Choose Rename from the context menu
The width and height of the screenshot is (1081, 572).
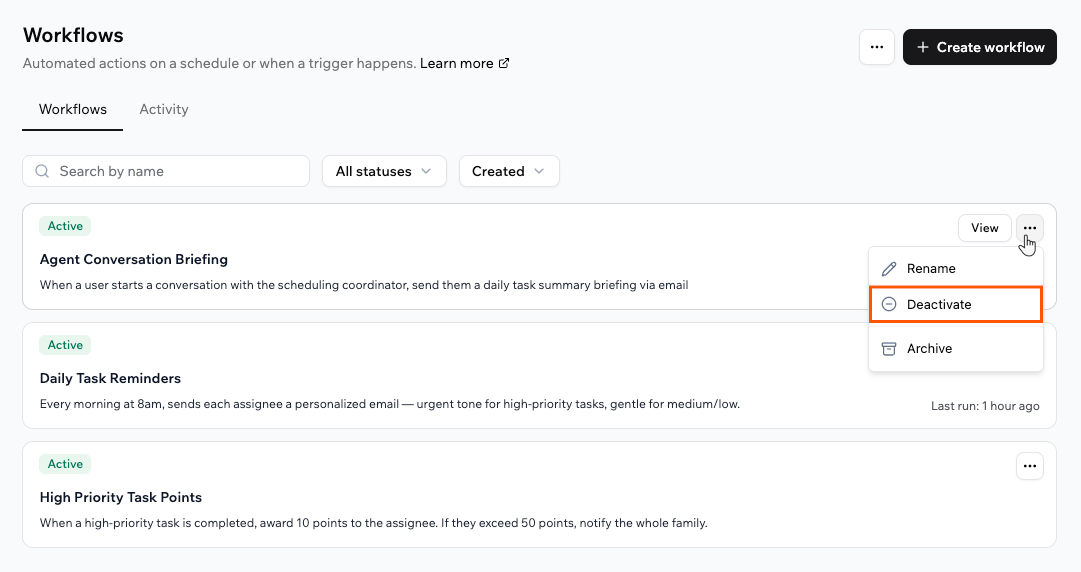956,269
